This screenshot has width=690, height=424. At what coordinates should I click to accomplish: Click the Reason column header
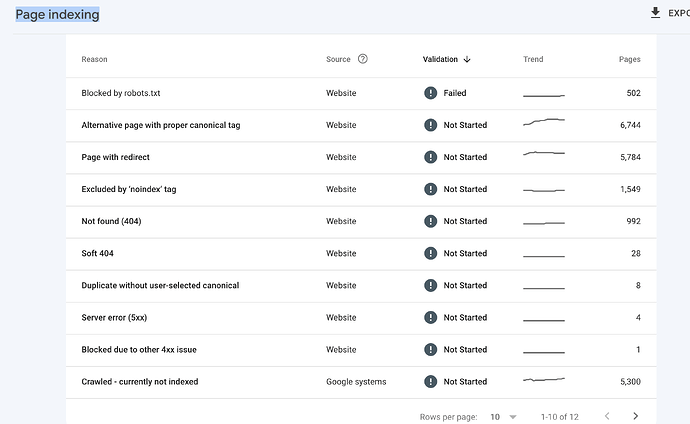pos(94,59)
